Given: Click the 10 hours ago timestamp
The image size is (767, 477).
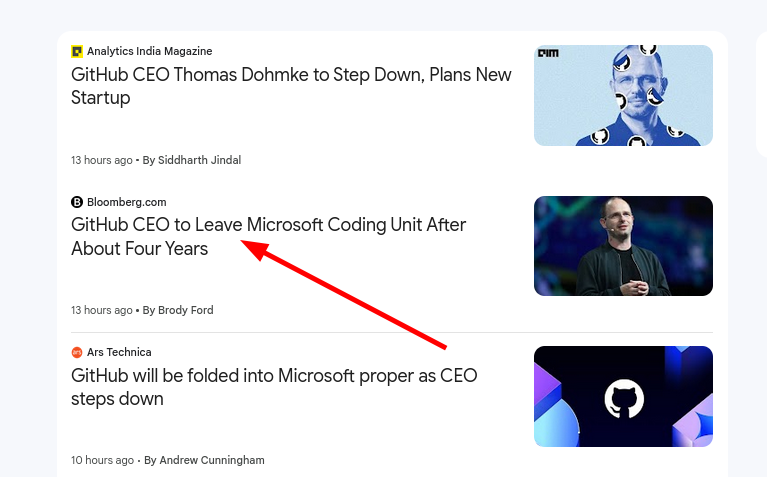Looking at the screenshot, I should click(102, 460).
